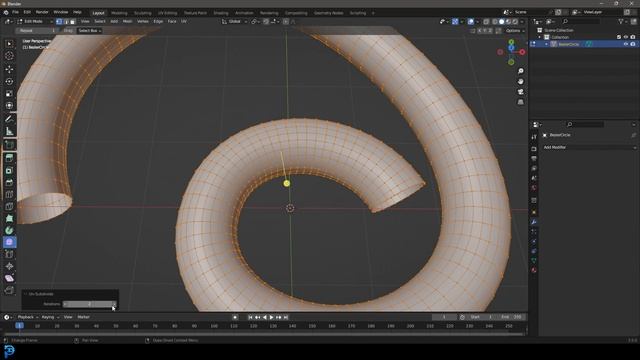Open the Vertex menu in viewport header
This screenshot has height=360, width=640.
click(143, 21)
